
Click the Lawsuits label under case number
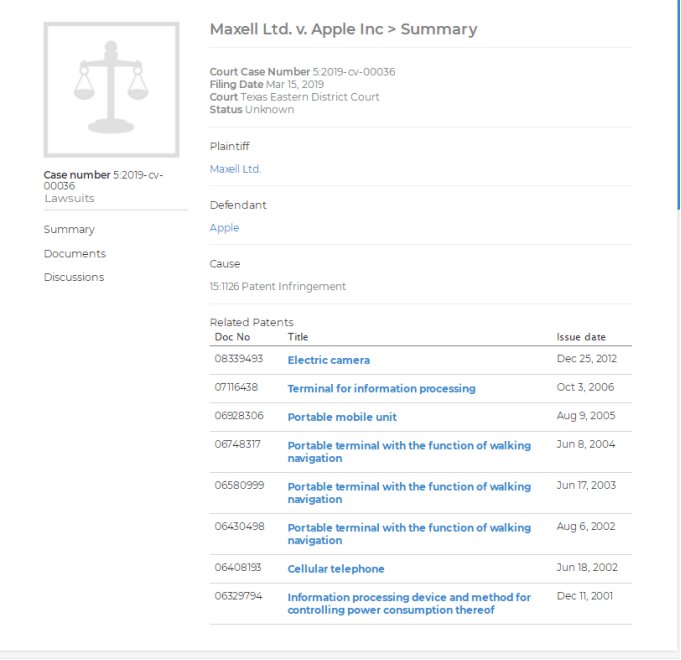[x=69, y=199]
